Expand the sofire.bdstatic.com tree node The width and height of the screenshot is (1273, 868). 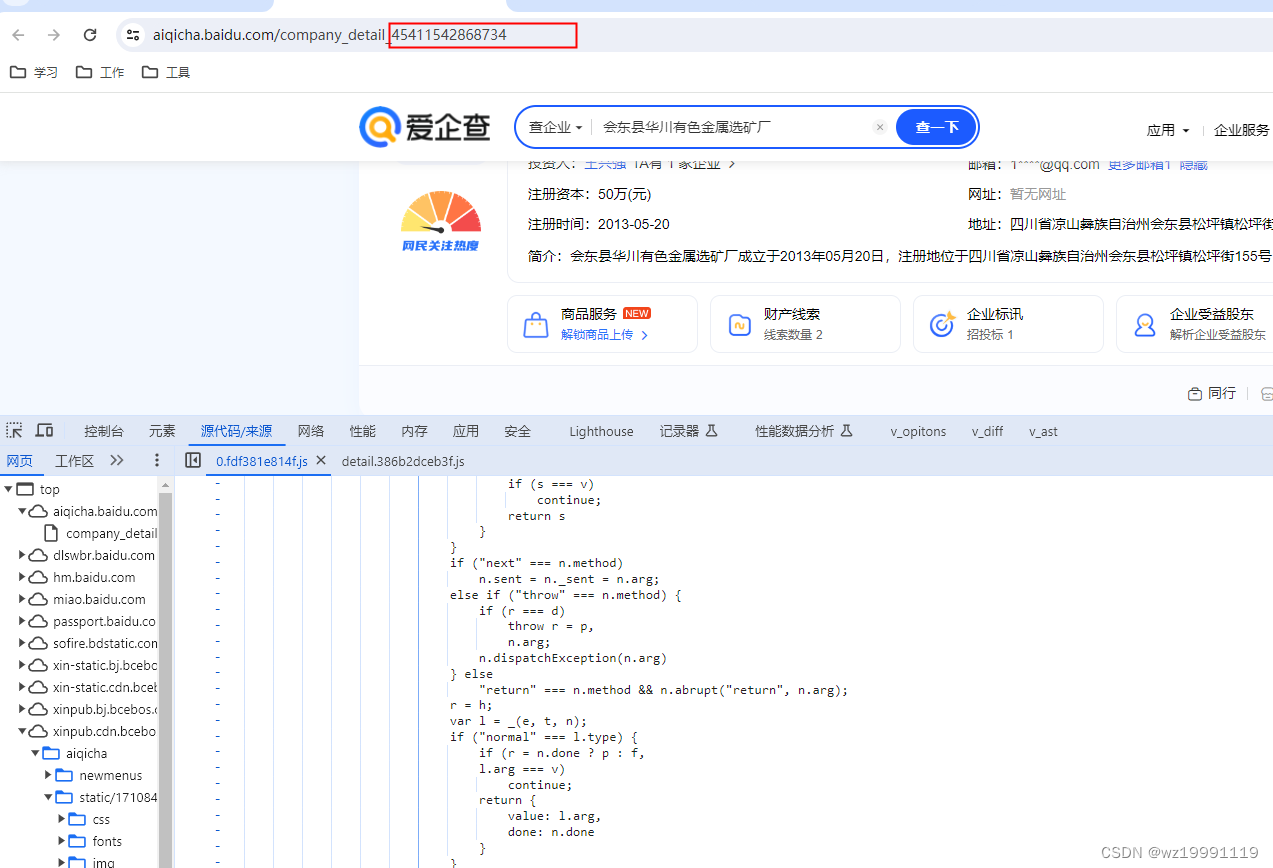point(23,643)
